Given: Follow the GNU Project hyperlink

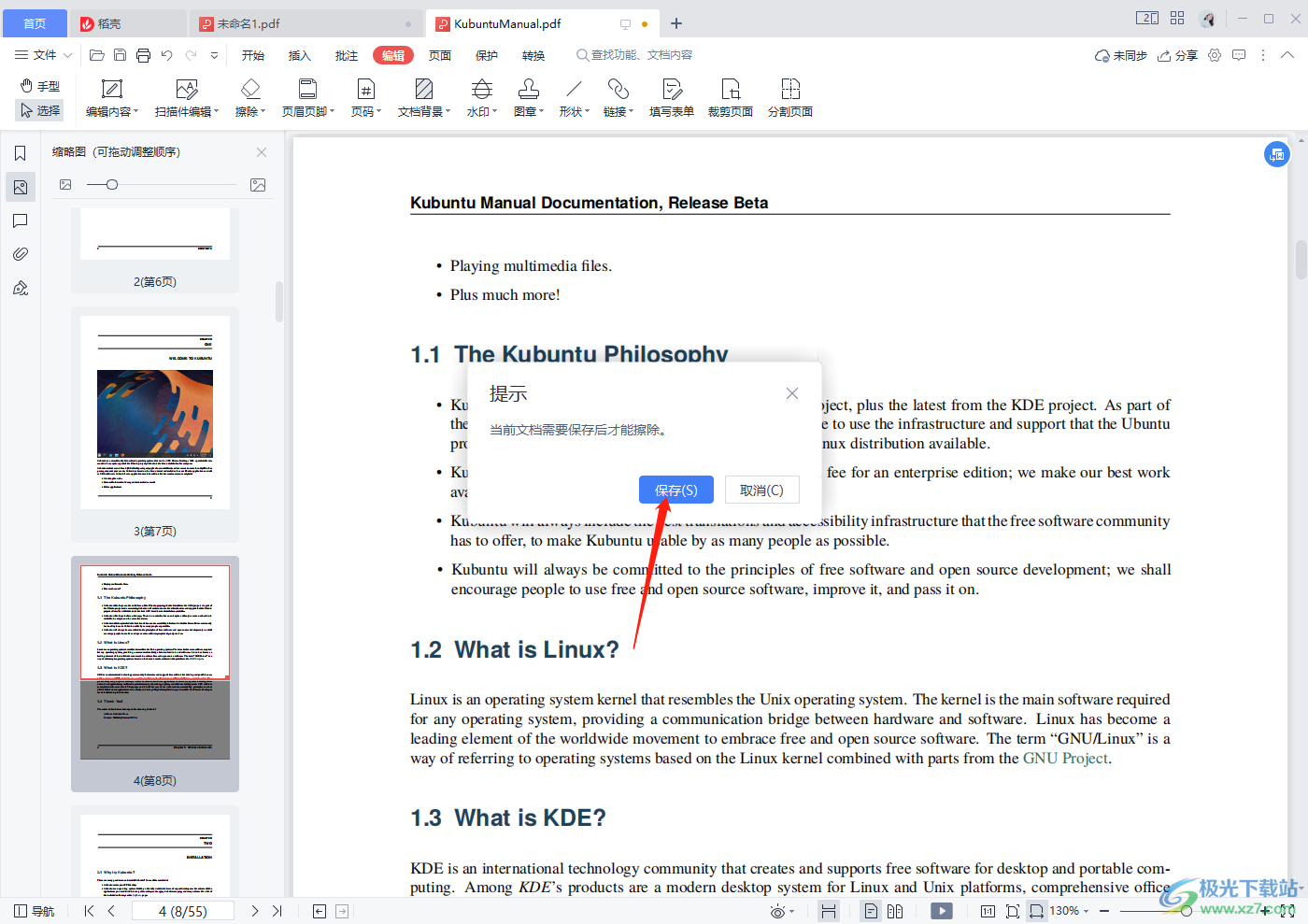Looking at the screenshot, I should (x=1065, y=758).
